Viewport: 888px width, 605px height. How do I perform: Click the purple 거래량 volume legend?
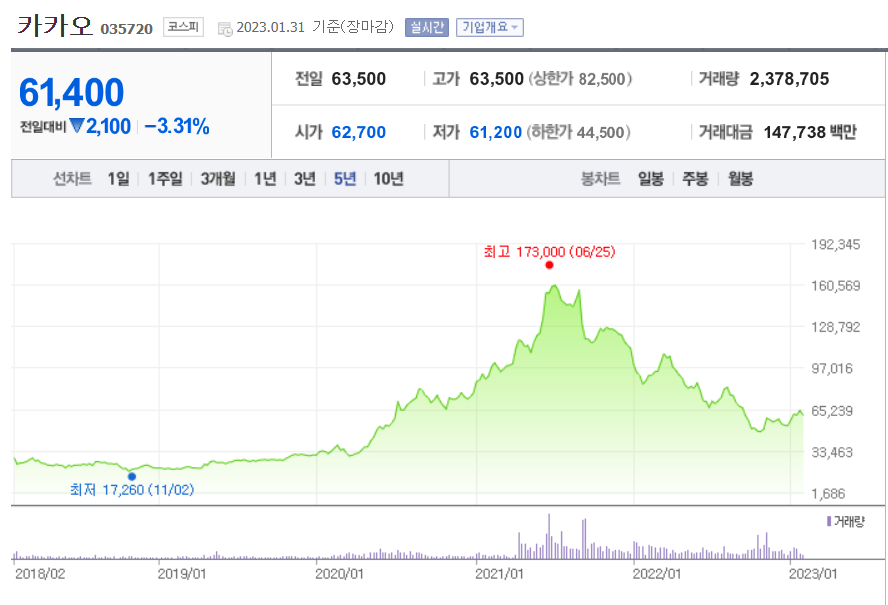tap(846, 521)
